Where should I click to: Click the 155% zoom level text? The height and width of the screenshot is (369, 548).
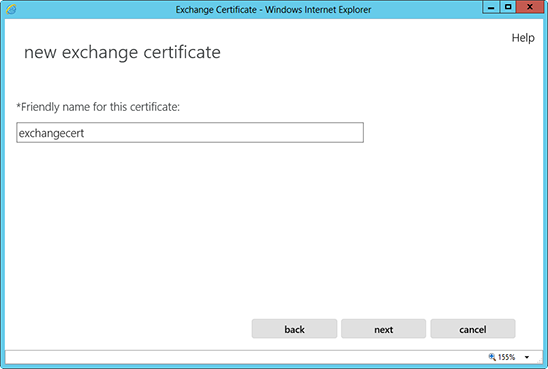coord(506,357)
